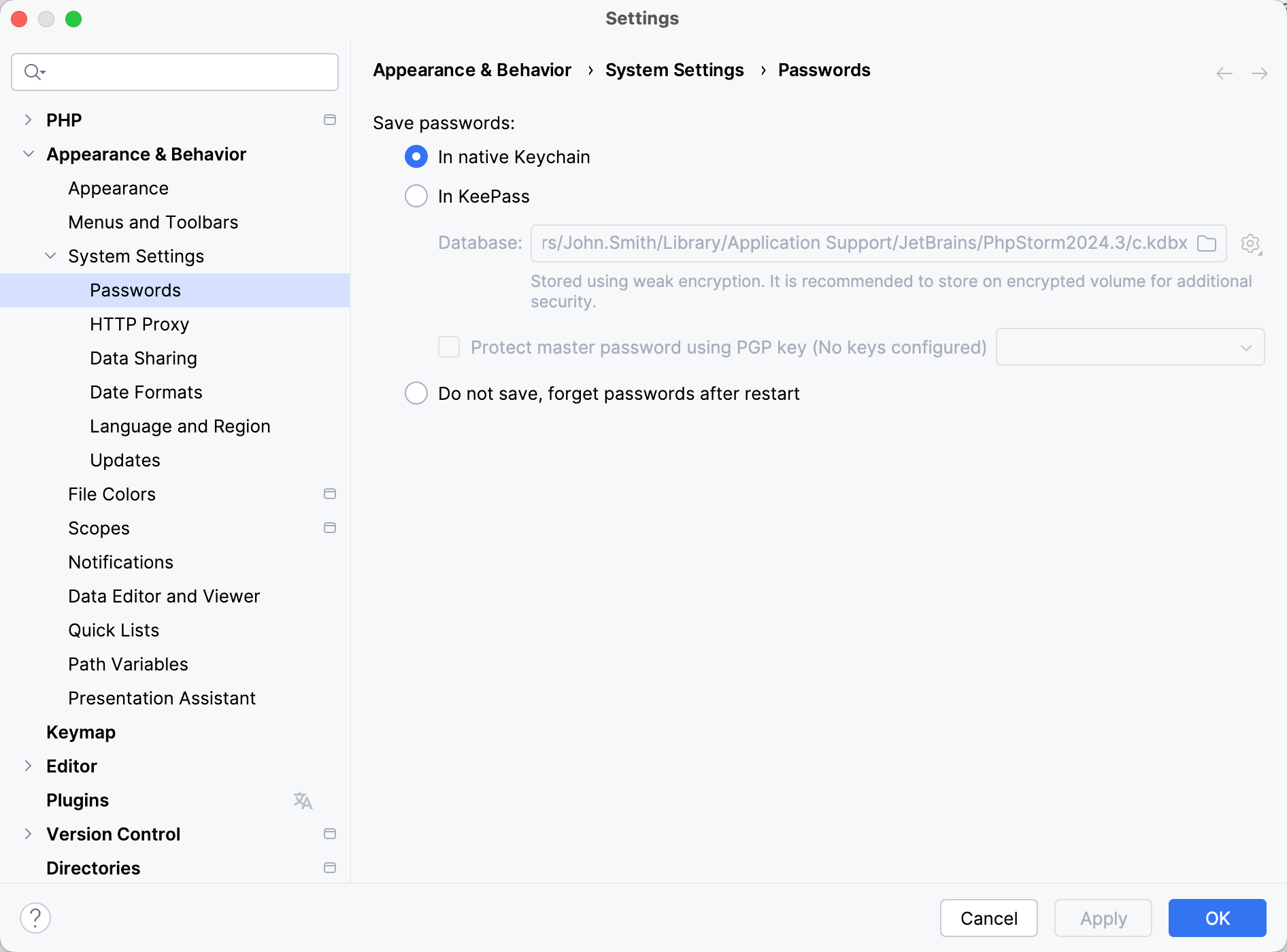Screen dimensions: 1287x952
Task: Open the help question mark button
Action: (x=35, y=918)
